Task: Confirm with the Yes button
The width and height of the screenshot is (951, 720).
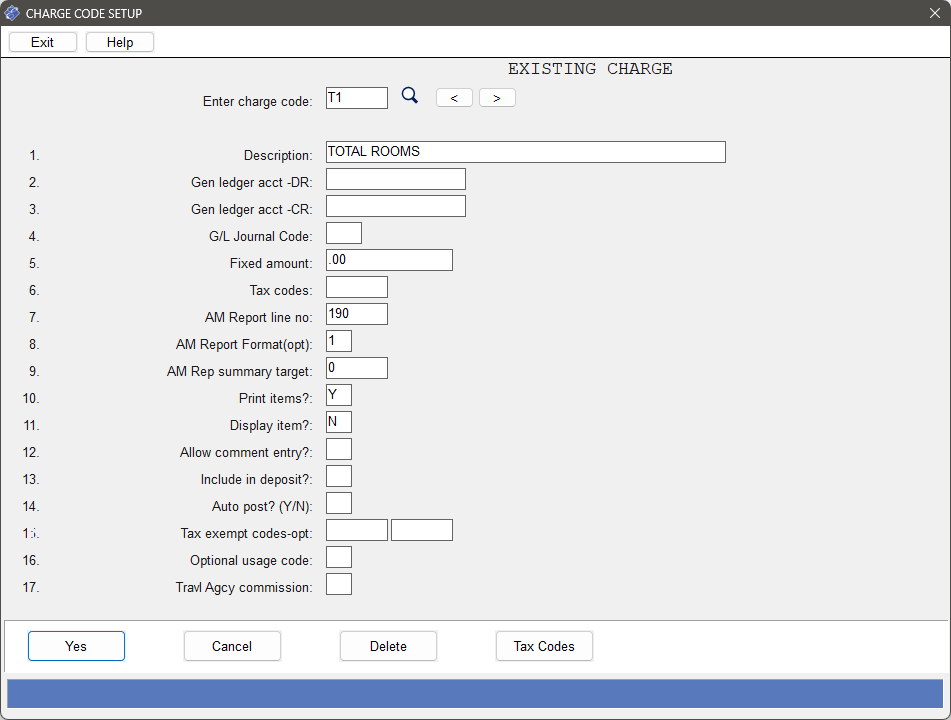Action: click(x=76, y=646)
